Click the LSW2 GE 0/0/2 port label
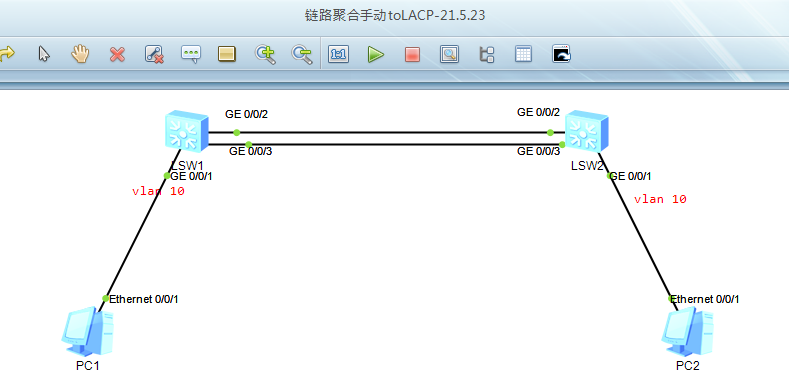Viewport: 789px width, 391px height. (538, 112)
